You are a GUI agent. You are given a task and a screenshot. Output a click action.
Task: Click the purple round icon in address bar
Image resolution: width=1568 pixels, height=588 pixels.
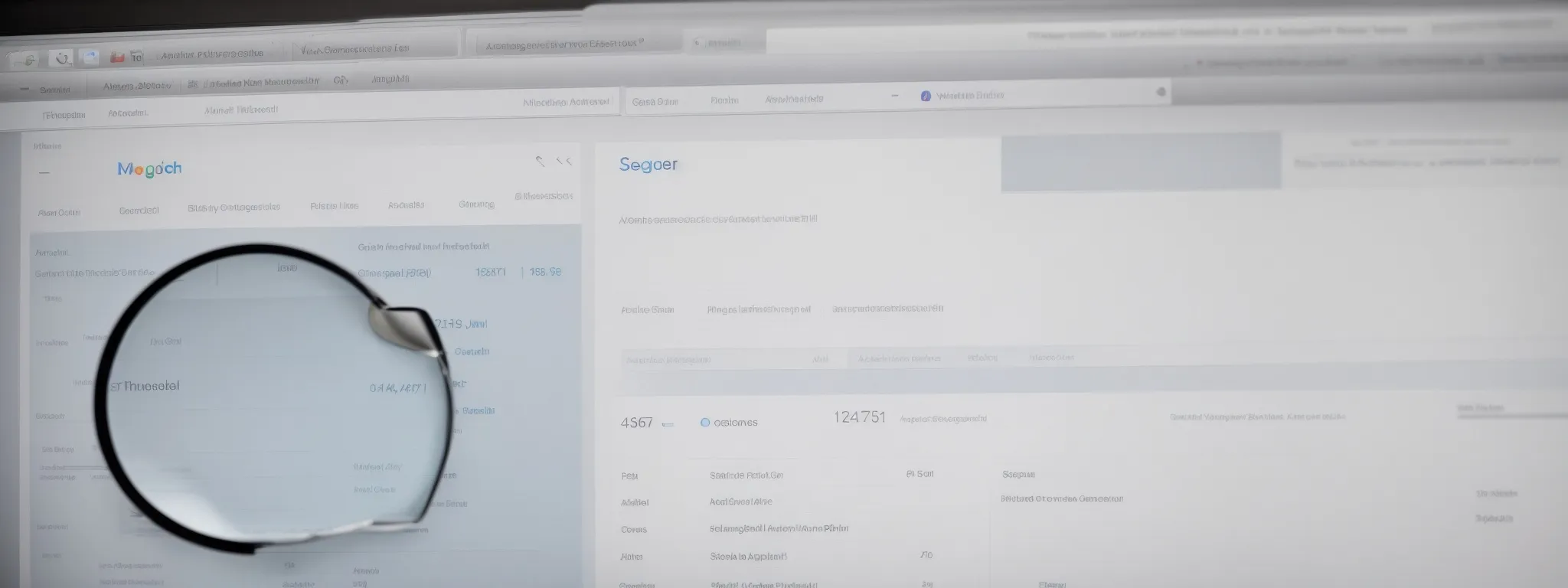[x=926, y=96]
